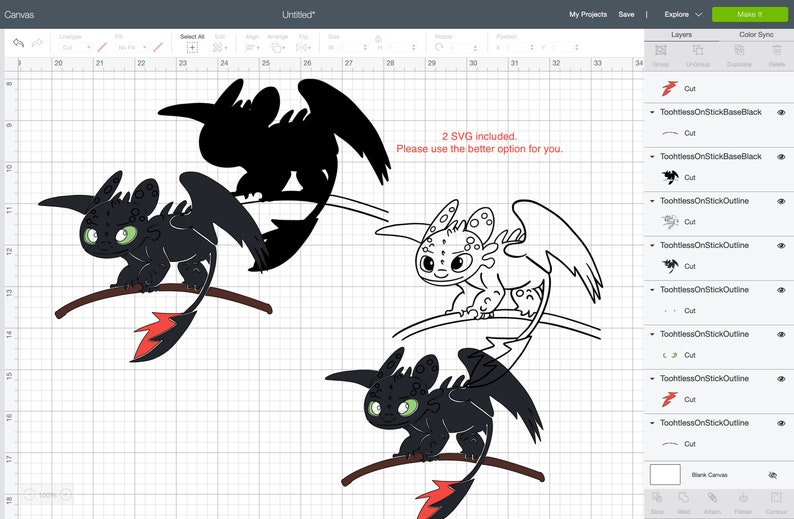Click the Size height H field
794x519 pixels.
coord(401,48)
